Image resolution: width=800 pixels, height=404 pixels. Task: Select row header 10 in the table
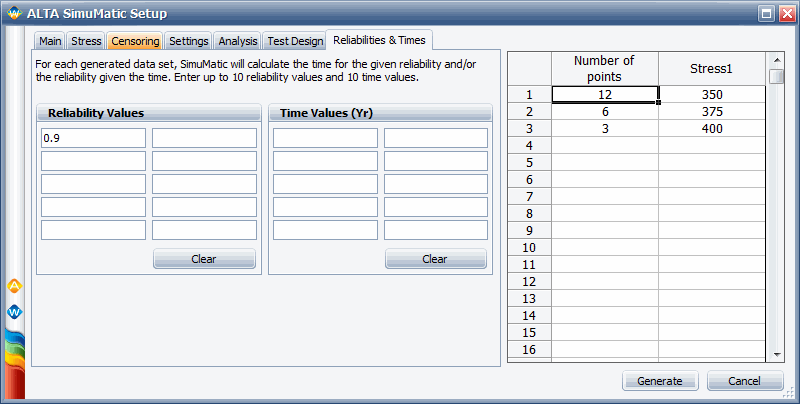530,247
